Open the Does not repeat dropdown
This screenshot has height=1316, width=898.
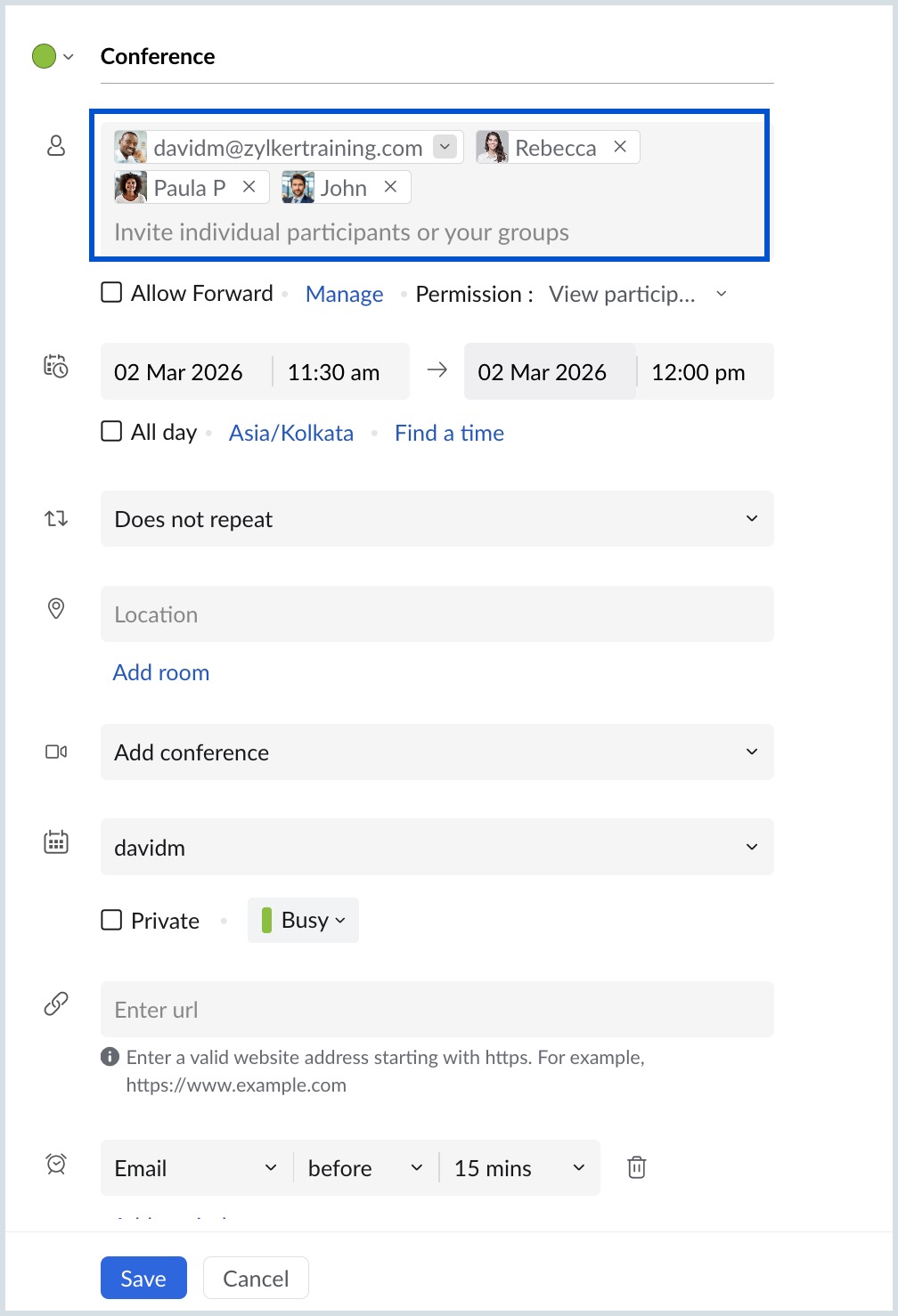pyautogui.click(x=753, y=518)
